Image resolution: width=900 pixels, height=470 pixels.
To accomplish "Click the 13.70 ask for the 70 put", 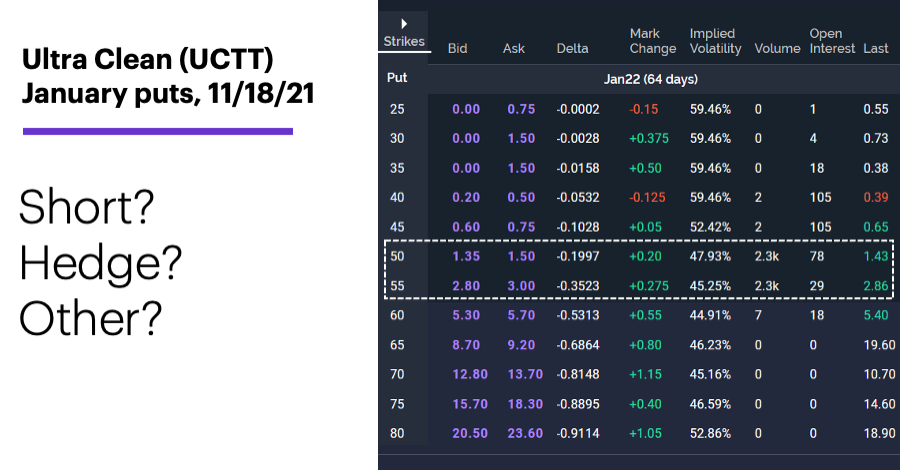I will pyautogui.click(x=525, y=374).
